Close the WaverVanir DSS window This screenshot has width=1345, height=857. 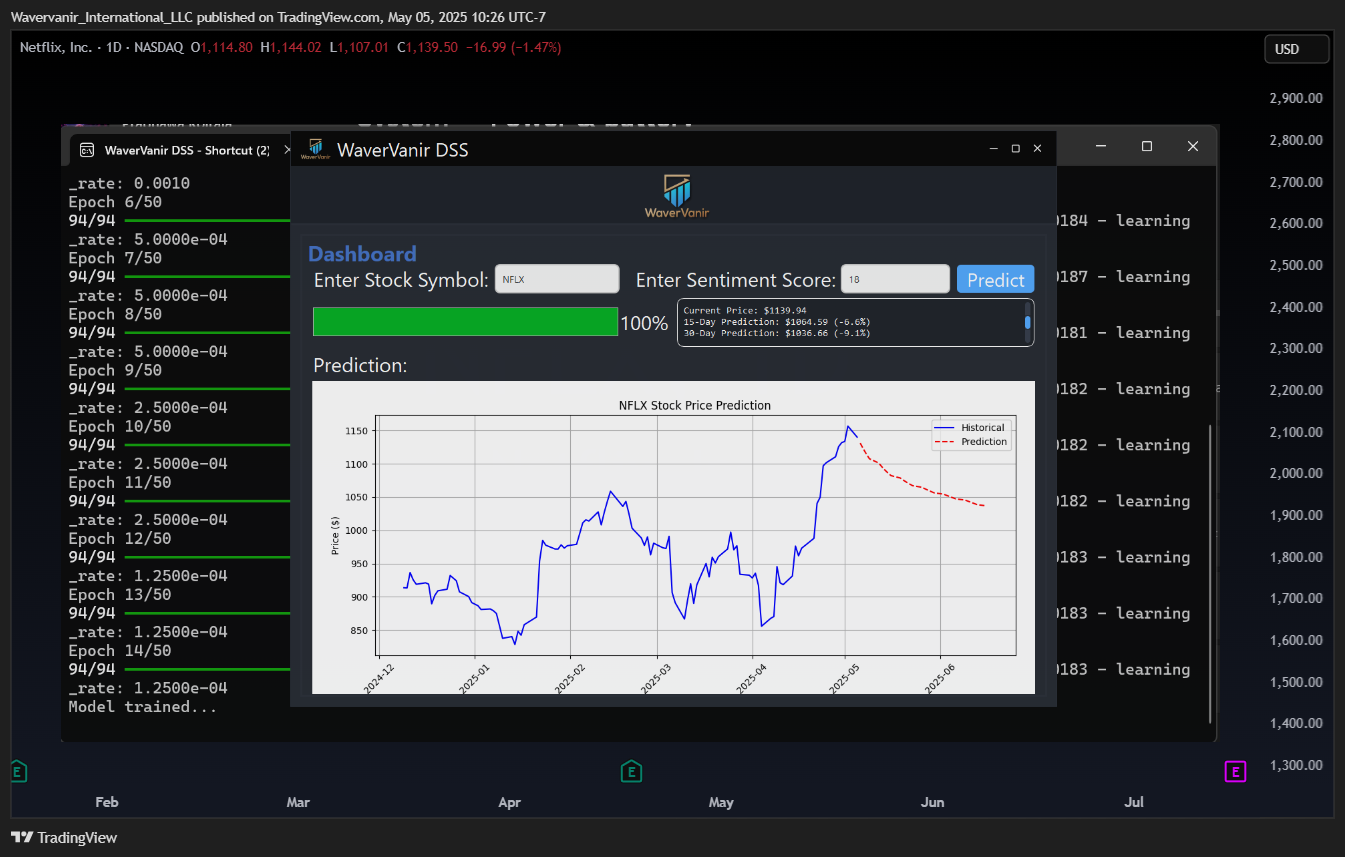[x=1037, y=148]
